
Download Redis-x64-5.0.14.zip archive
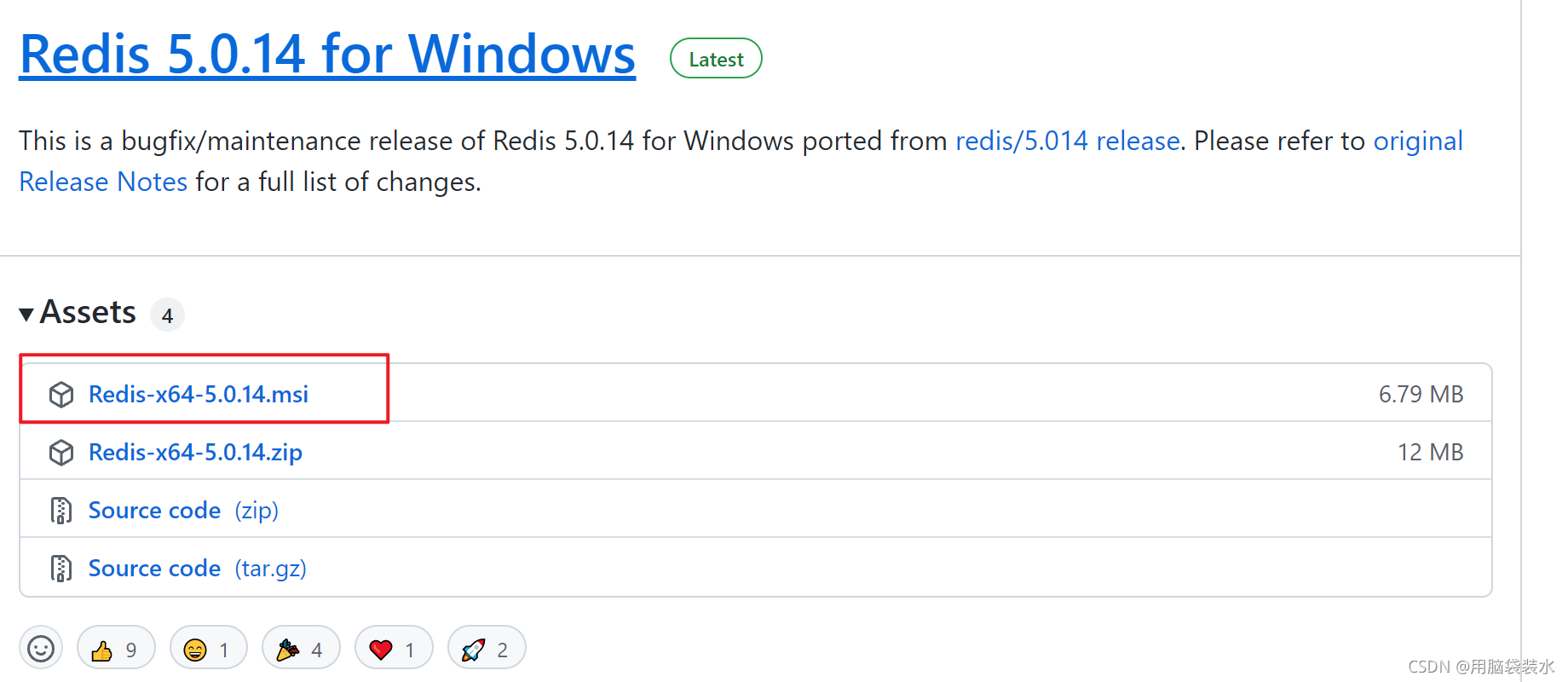pyautogui.click(x=195, y=453)
